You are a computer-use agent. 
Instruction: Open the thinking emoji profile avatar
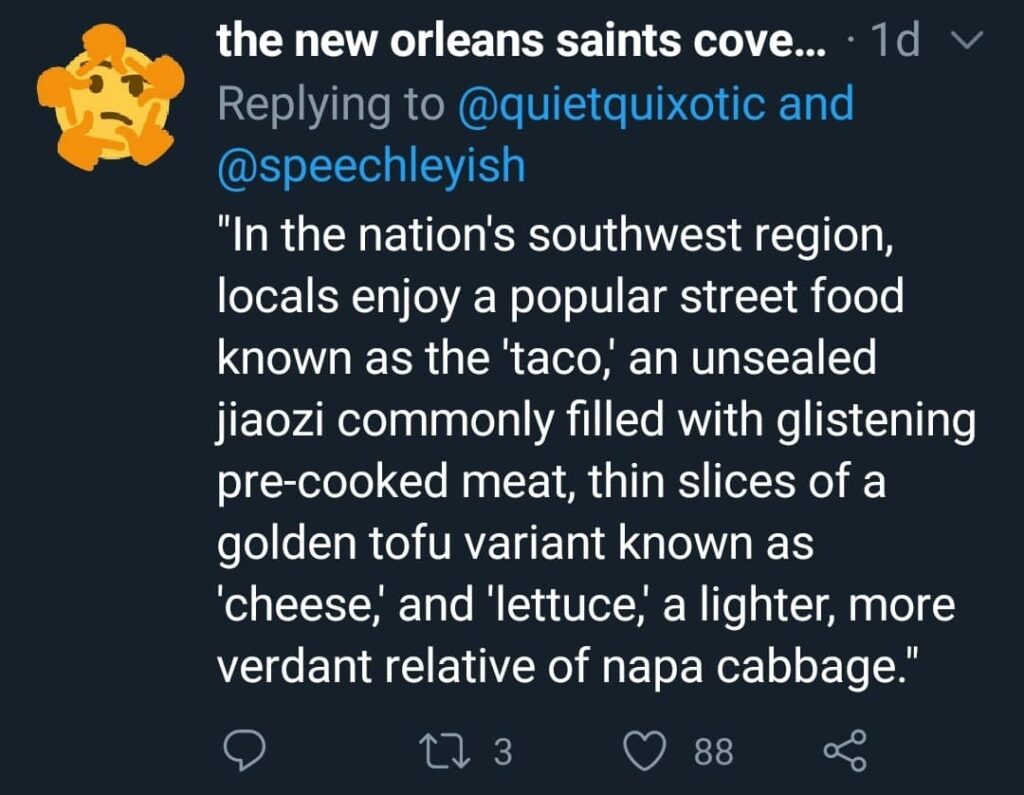pyautogui.click(x=111, y=96)
